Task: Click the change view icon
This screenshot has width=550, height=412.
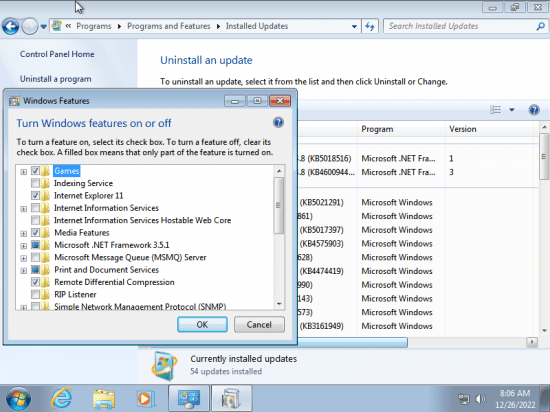Action: point(495,110)
